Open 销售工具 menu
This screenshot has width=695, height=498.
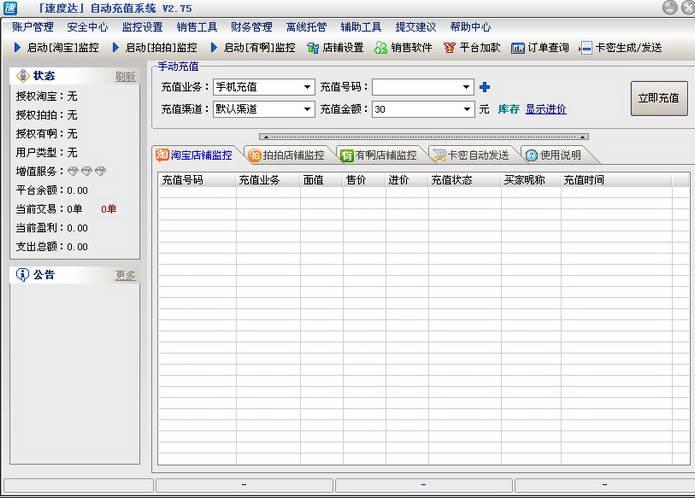pos(197,27)
